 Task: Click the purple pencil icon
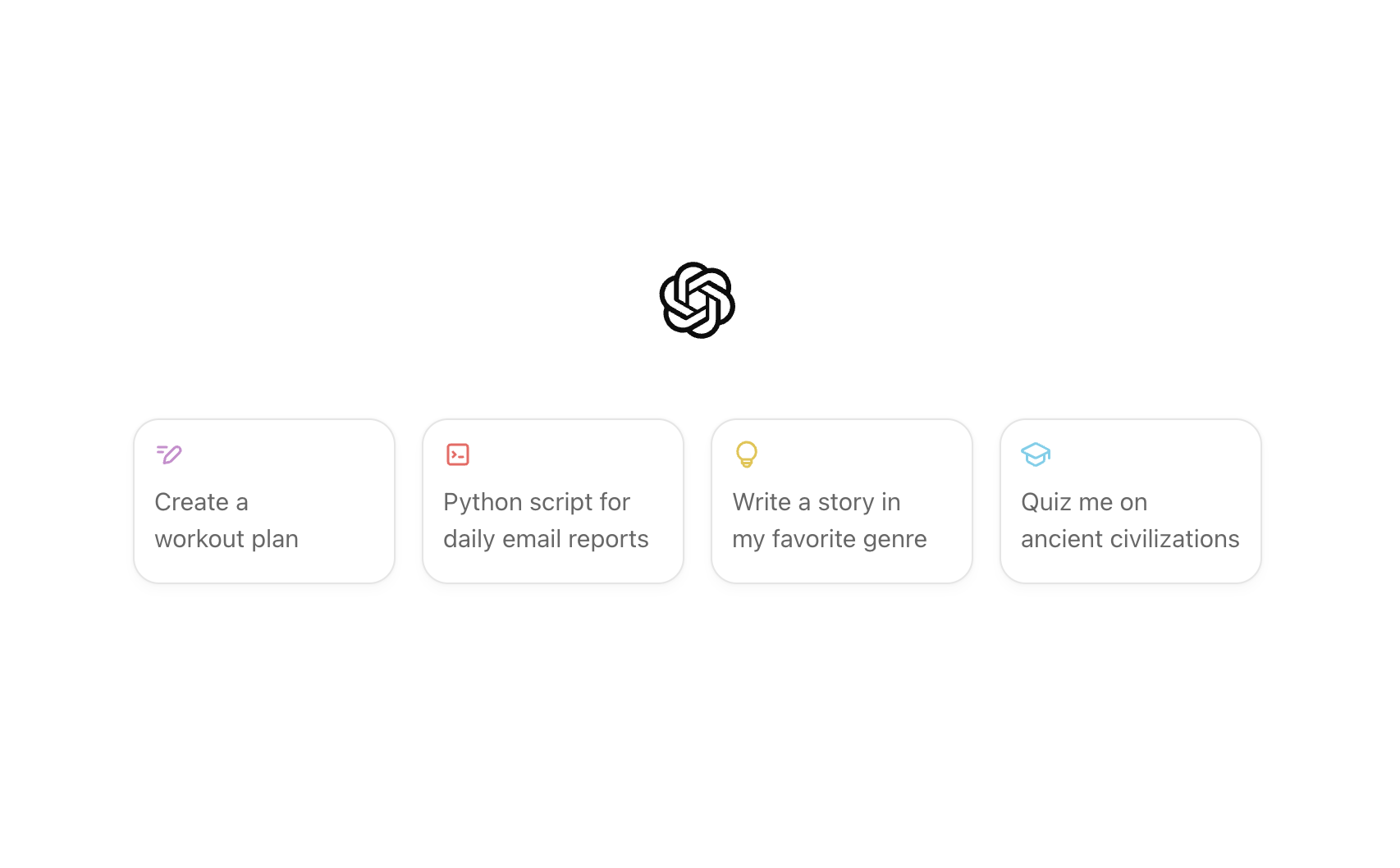point(169,454)
